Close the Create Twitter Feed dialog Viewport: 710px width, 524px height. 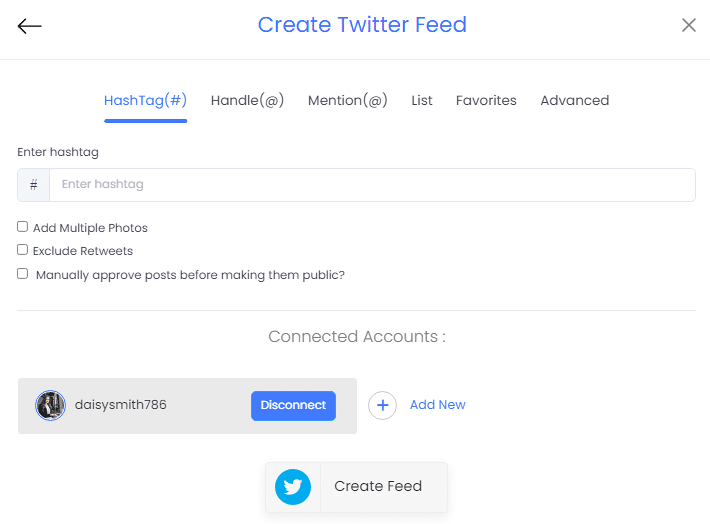(x=689, y=25)
